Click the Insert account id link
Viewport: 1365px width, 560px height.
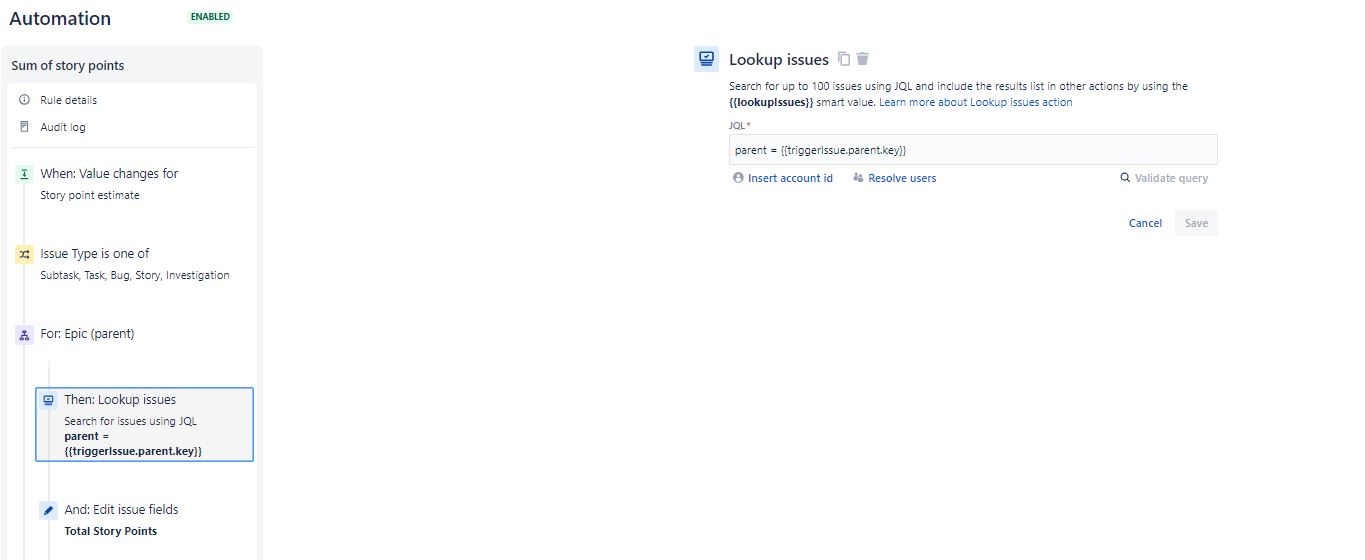point(790,178)
